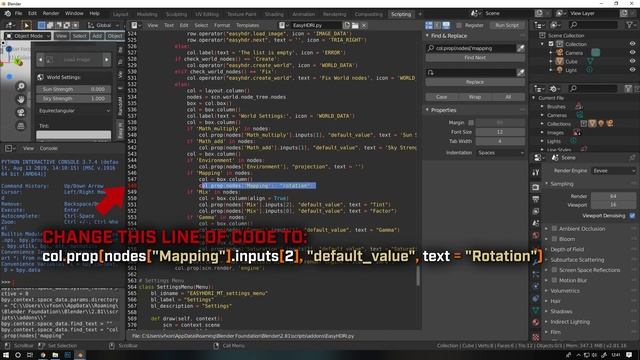Expand the Depth of Field panel

tap(547, 249)
